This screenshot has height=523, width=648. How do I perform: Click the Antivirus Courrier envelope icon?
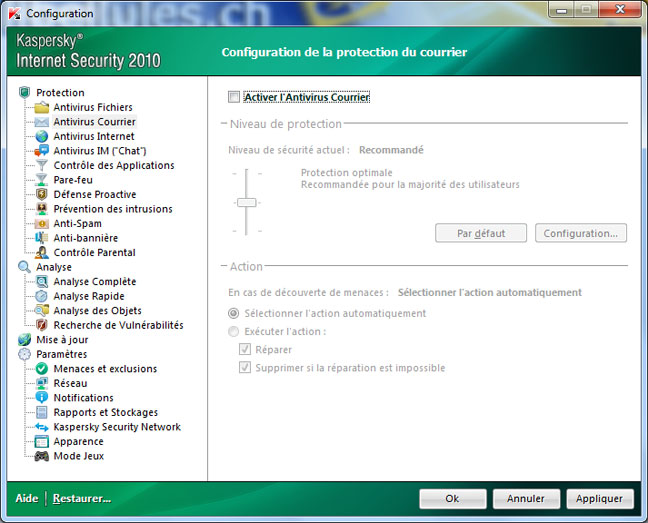42,122
